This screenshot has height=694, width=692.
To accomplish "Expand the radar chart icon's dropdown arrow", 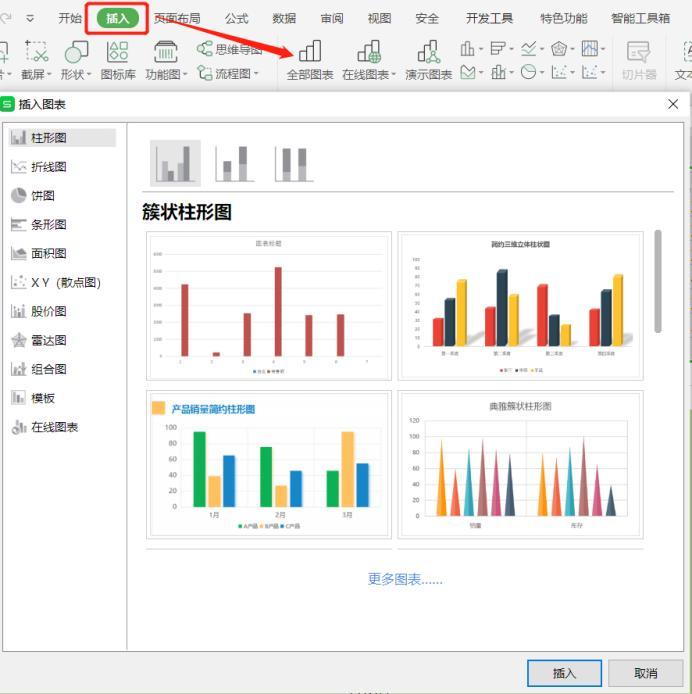I will coord(572,49).
